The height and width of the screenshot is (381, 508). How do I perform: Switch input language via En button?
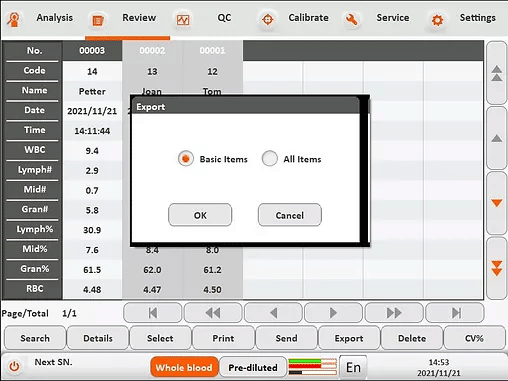point(353,367)
